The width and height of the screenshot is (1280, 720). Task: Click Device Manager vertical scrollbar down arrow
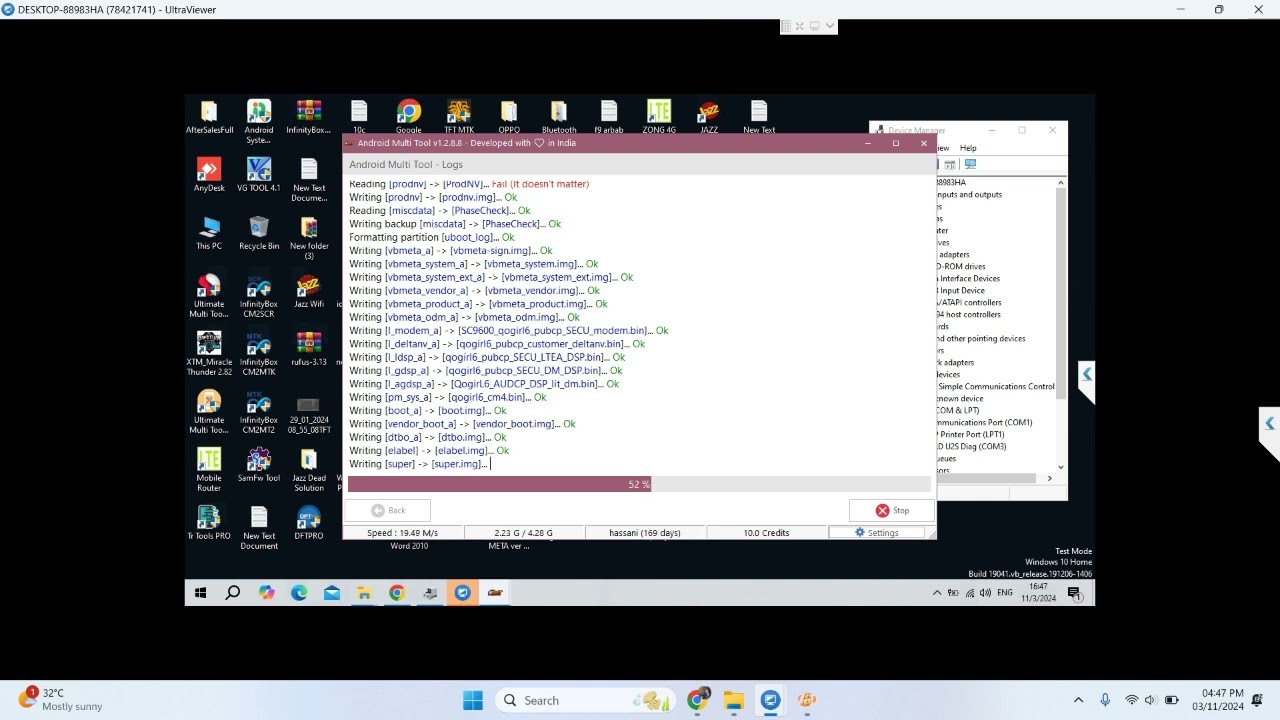pyautogui.click(x=1061, y=467)
